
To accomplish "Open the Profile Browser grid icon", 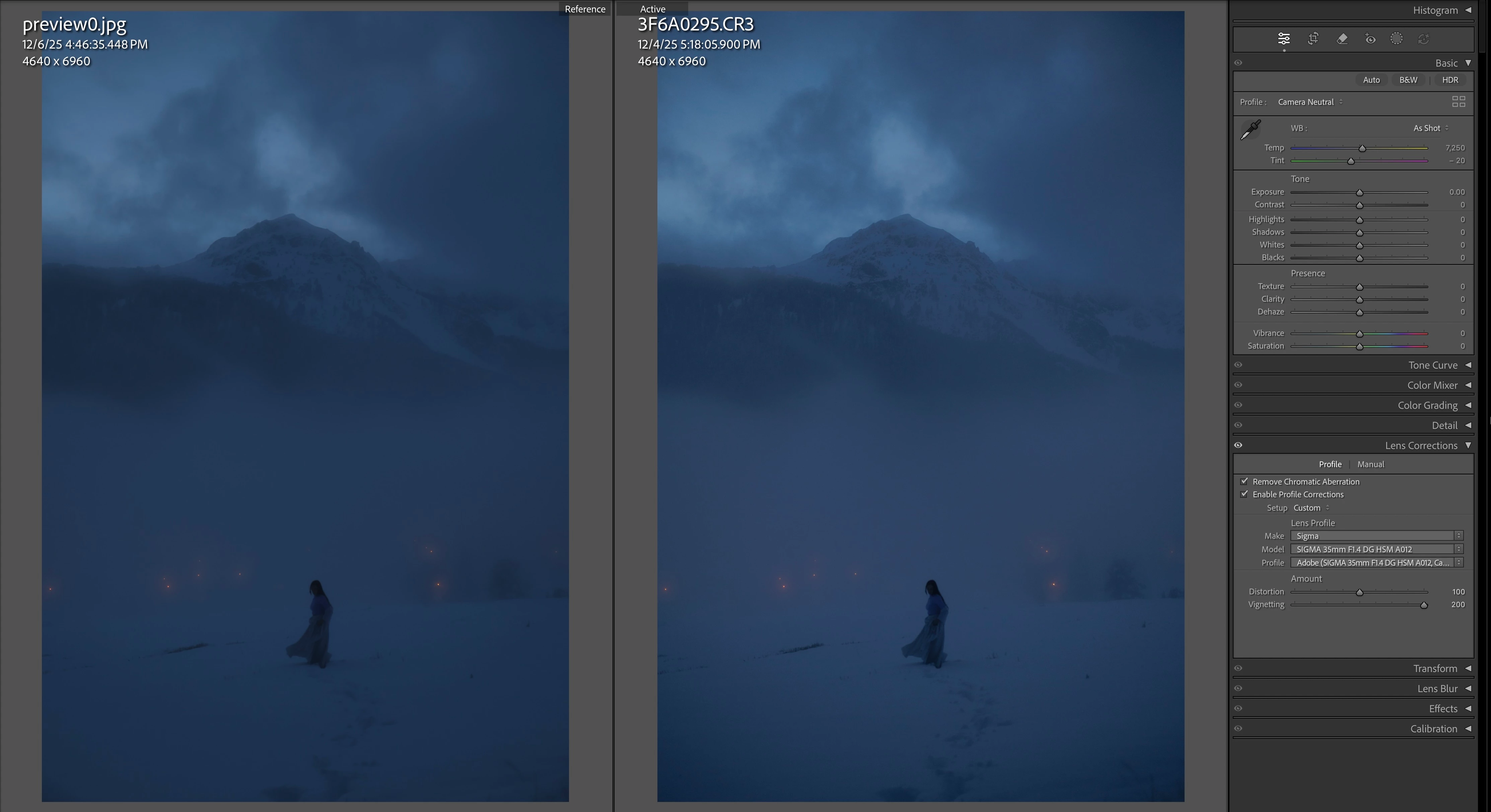I will point(1459,102).
